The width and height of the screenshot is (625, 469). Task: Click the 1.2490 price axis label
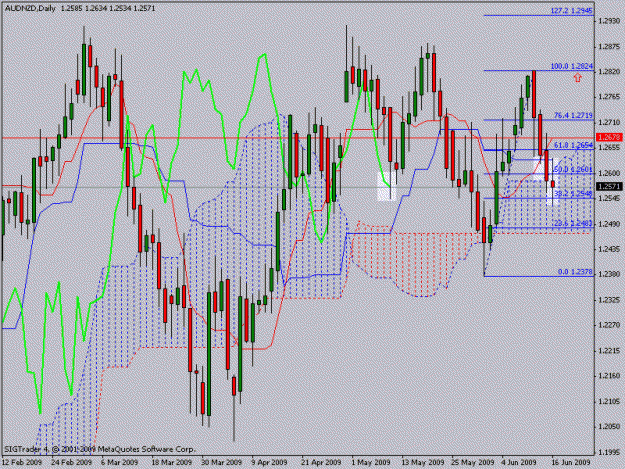[x=609, y=224]
